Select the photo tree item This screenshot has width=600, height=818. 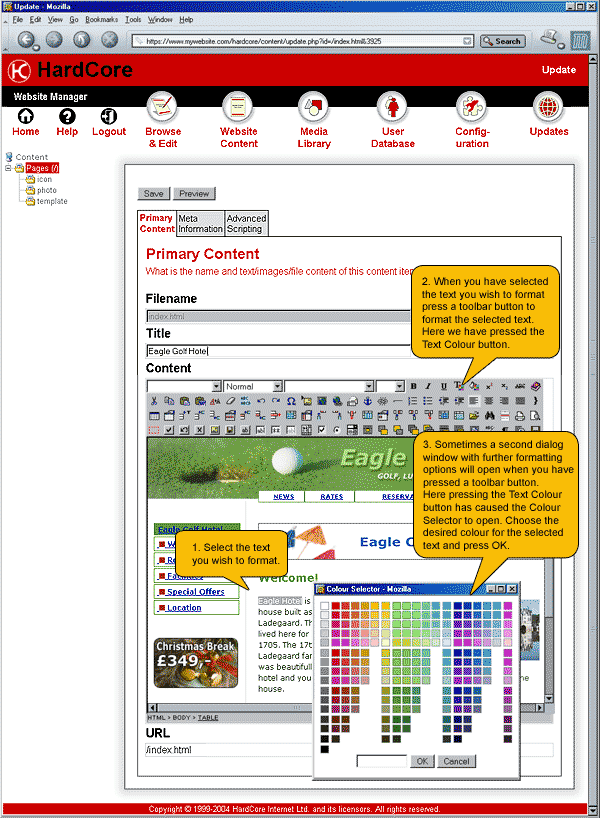click(x=46, y=190)
